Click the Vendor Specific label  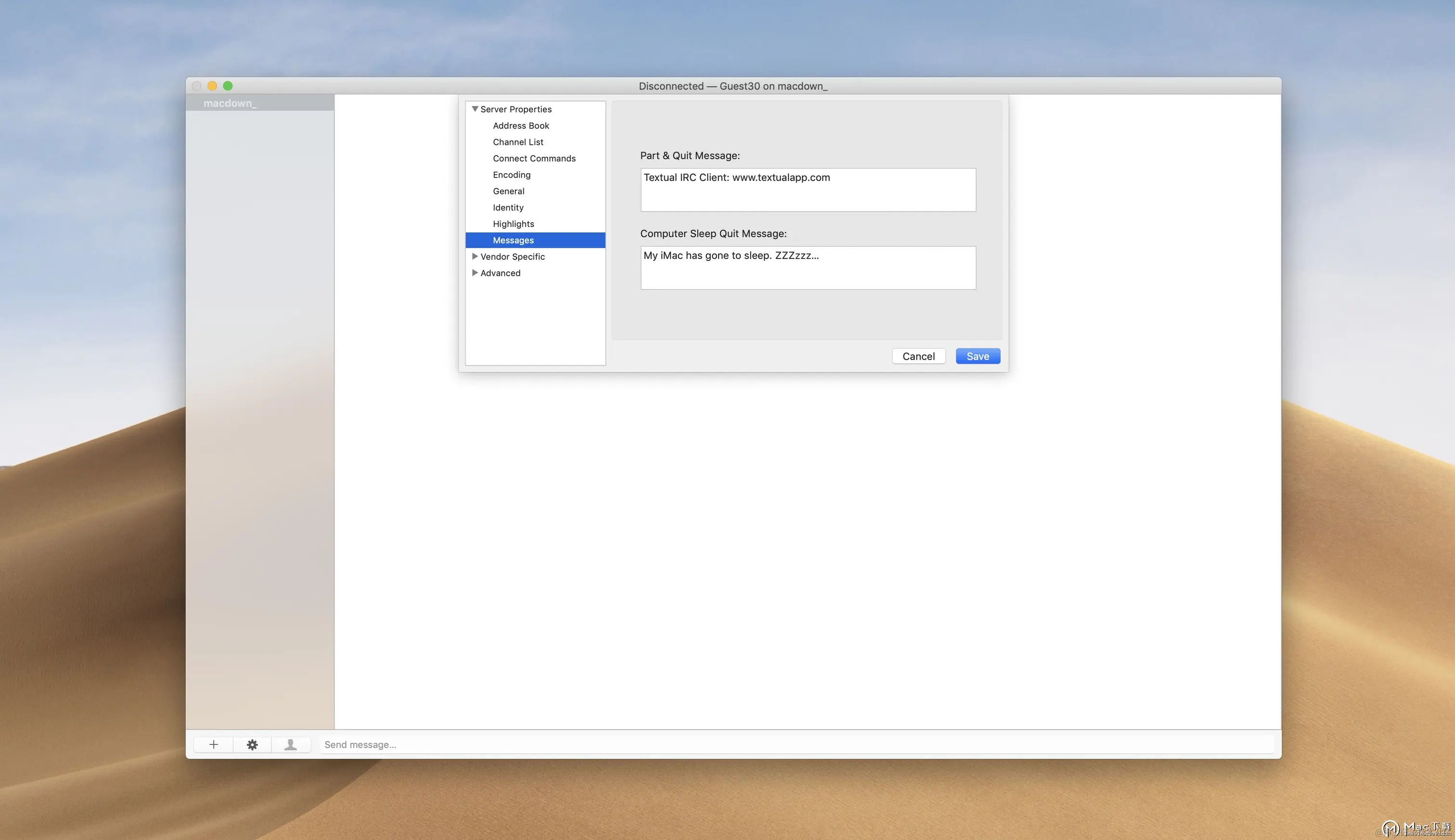(x=512, y=257)
